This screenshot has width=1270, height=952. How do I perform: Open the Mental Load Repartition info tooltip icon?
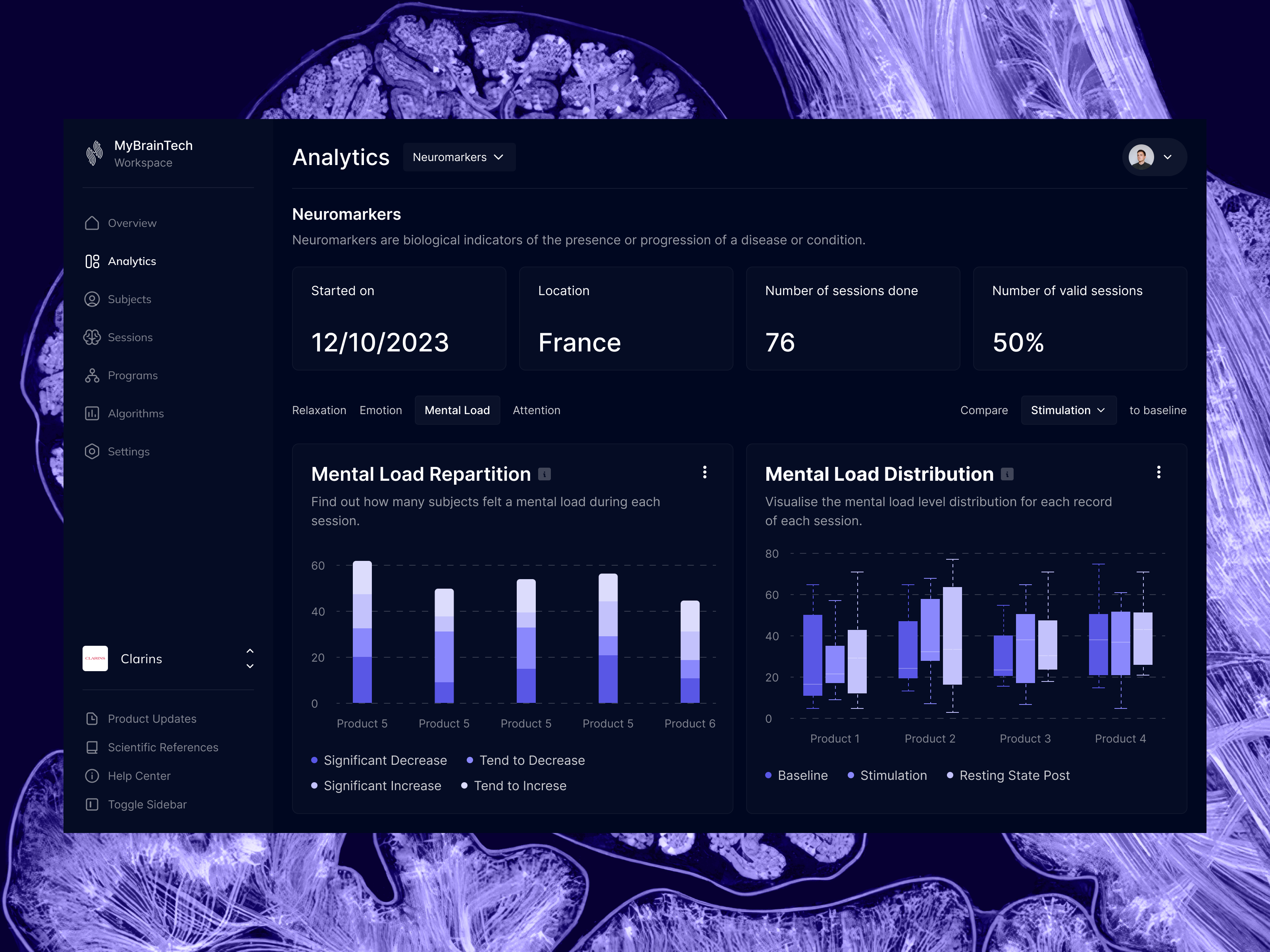click(544, 474)
